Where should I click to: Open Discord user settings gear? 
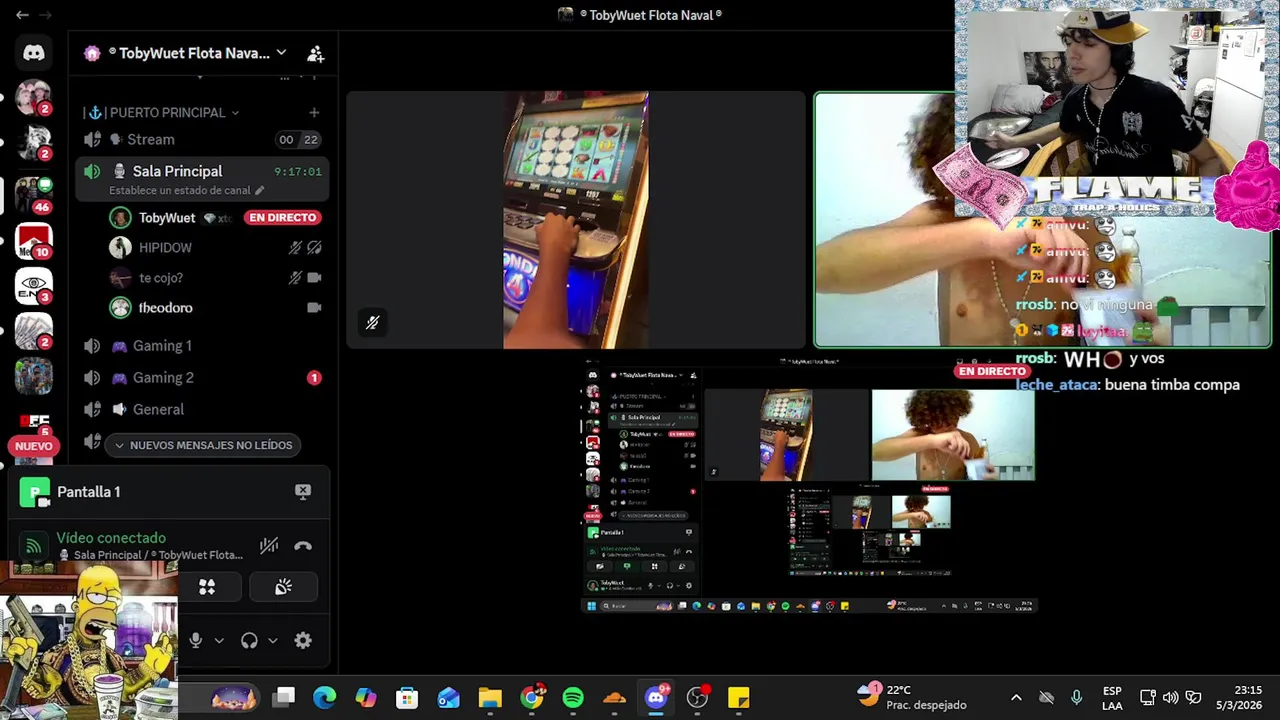[303, 641]
